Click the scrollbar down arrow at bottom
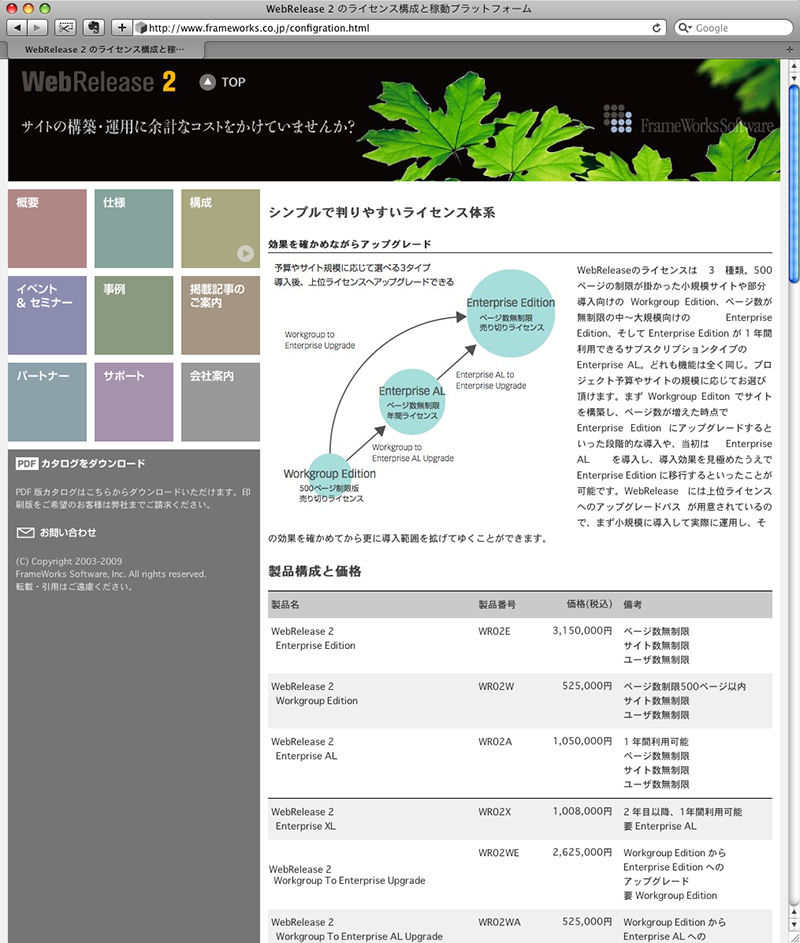This screenshot has width=800, height=943. (794, 926)
